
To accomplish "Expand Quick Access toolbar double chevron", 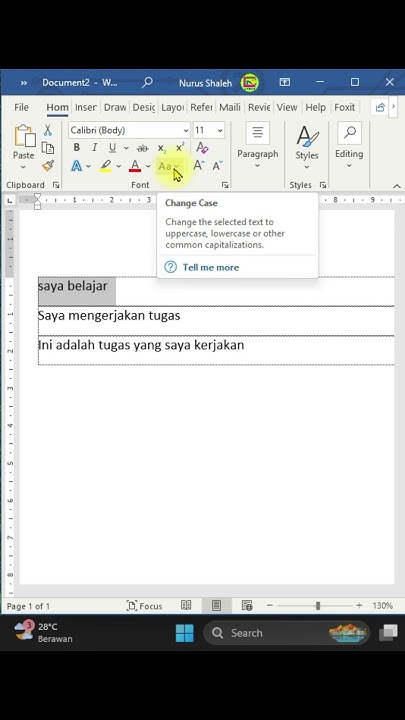I will point(23,83).
